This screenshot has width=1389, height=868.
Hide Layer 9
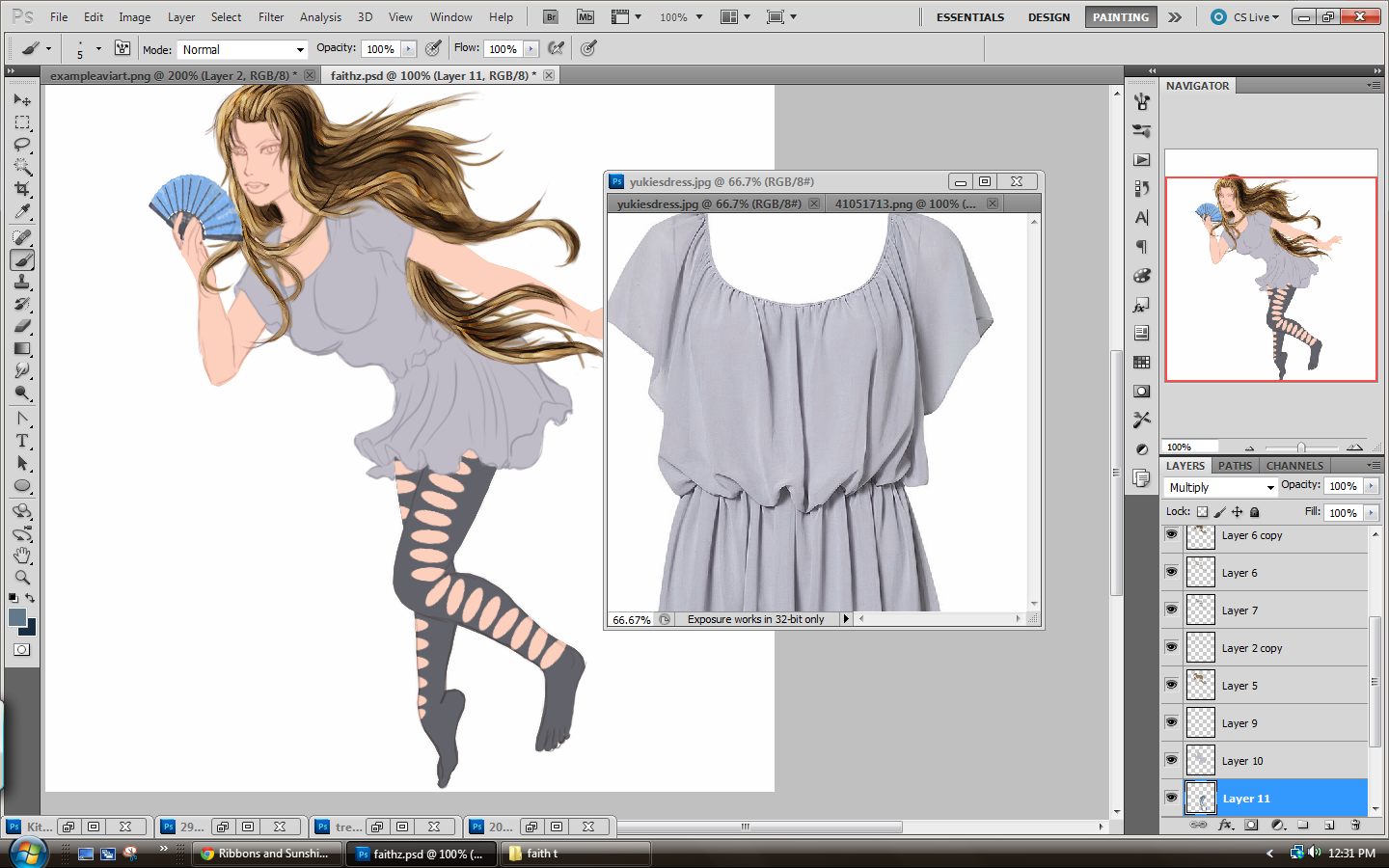1171,722
